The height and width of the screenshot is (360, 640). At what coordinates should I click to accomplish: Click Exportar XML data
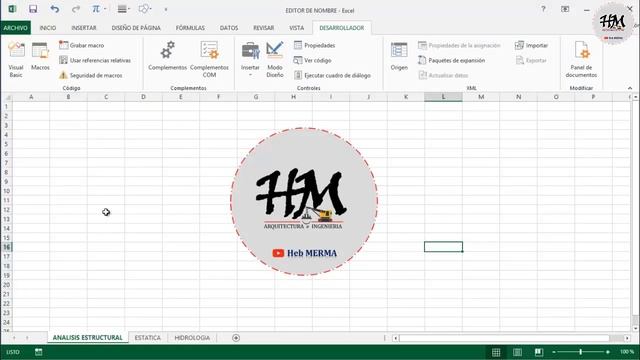pos(531,60)
